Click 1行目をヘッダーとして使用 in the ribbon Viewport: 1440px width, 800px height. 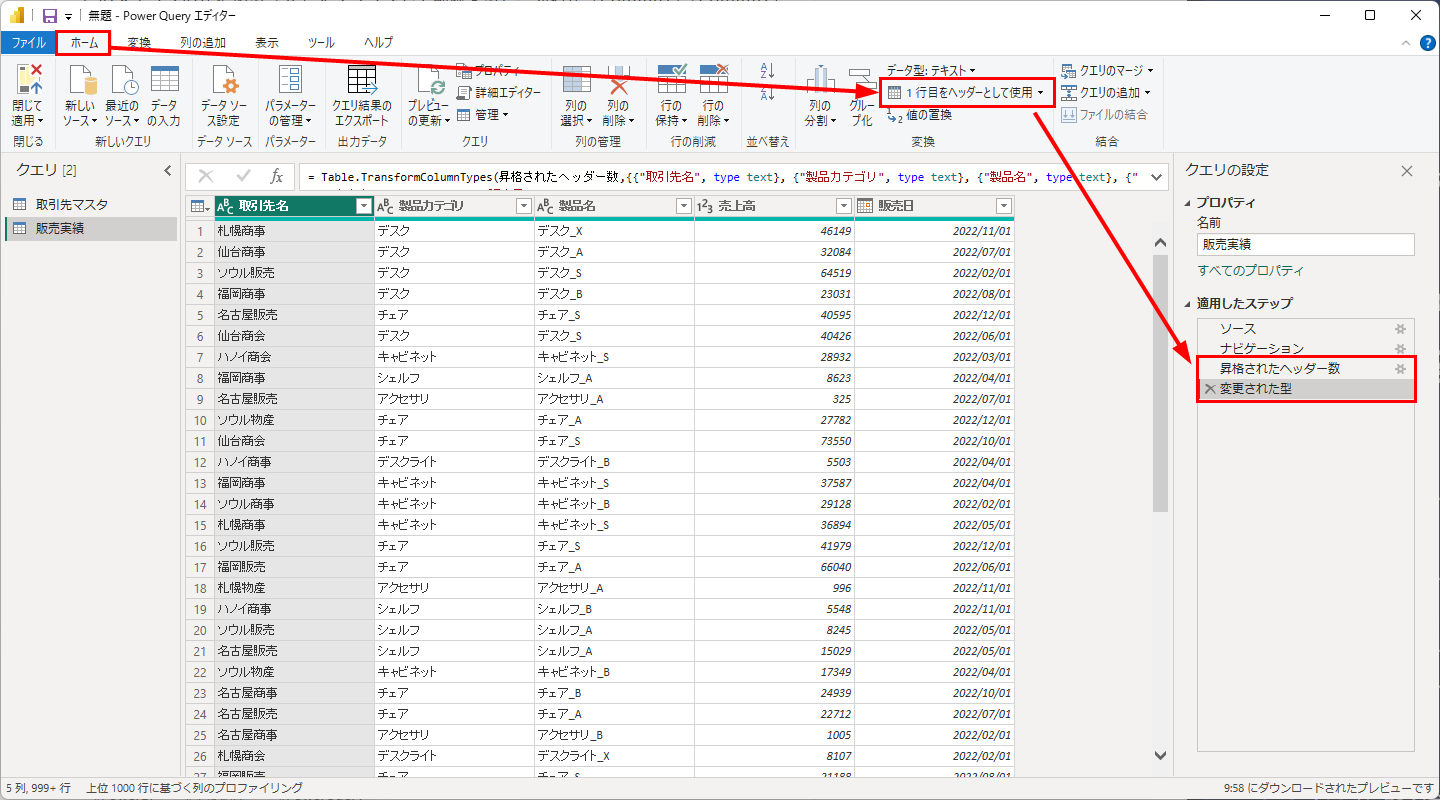[x=966, y=93]
